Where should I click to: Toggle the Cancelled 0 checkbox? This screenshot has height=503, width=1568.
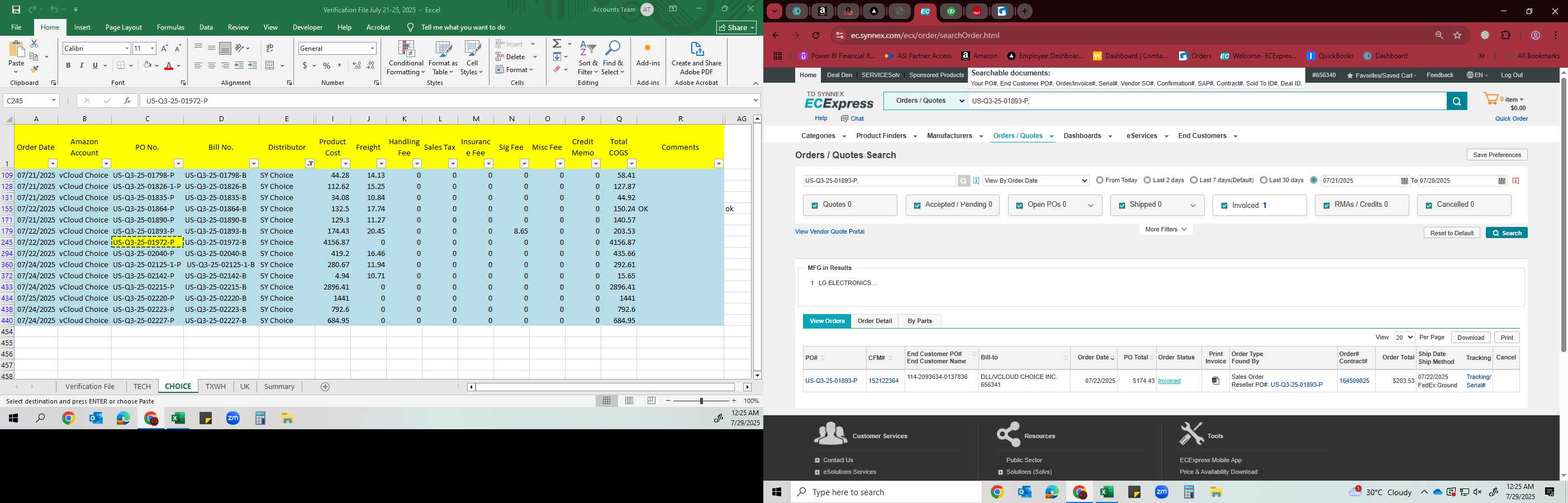point(1429,206)
